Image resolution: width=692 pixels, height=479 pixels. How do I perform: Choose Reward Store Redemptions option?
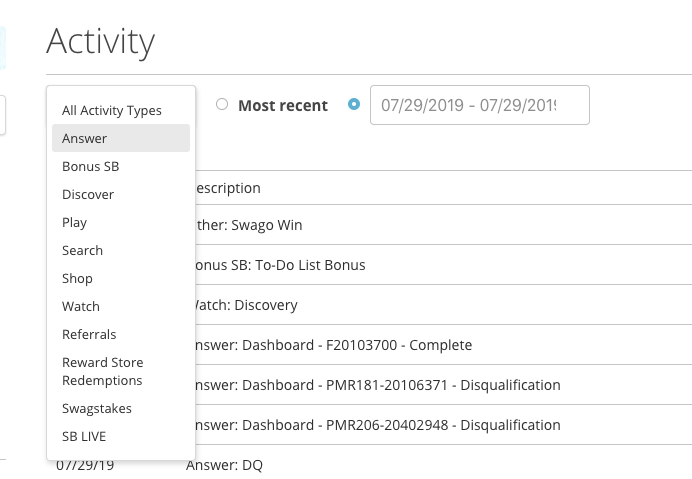(x=102, y=371)
